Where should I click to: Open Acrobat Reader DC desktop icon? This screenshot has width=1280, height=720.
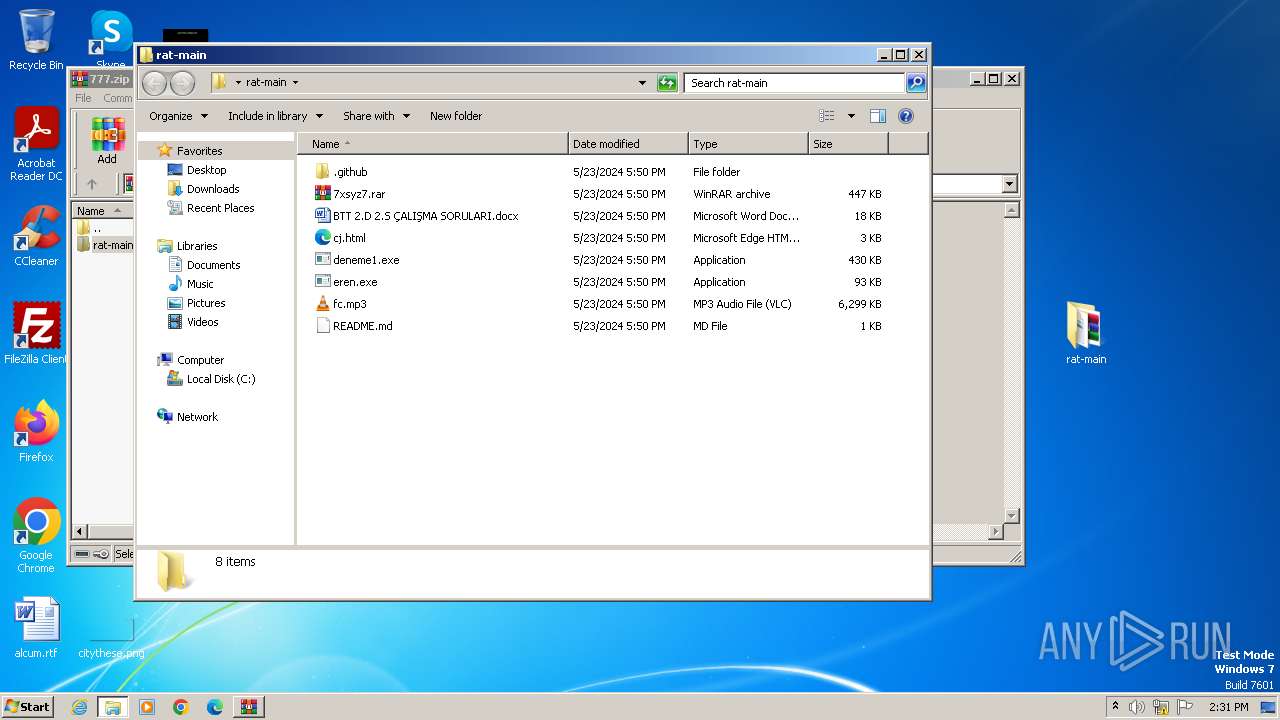[x=36, y=144]
